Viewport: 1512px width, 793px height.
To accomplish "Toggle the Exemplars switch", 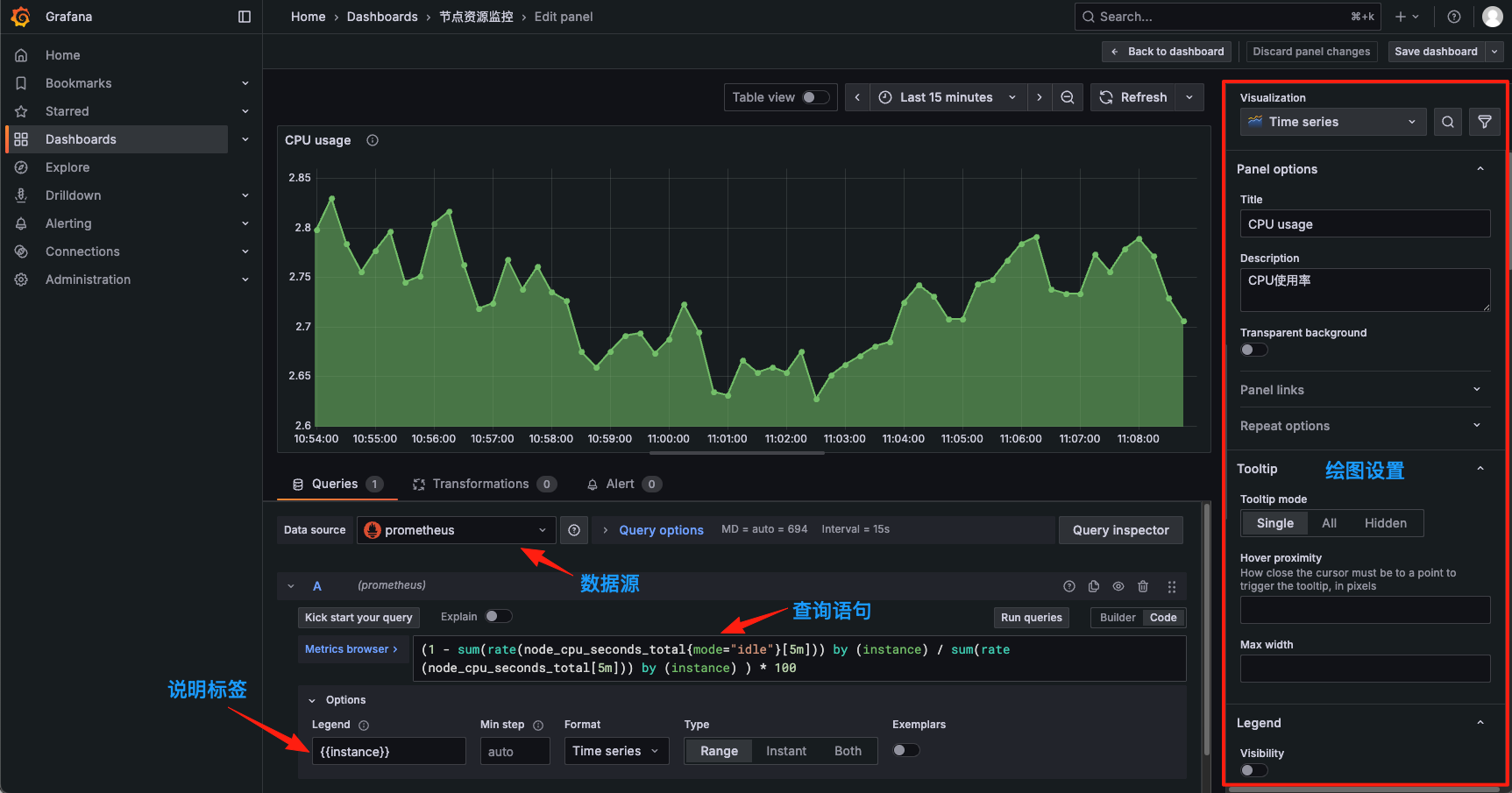I will (905, 750).
